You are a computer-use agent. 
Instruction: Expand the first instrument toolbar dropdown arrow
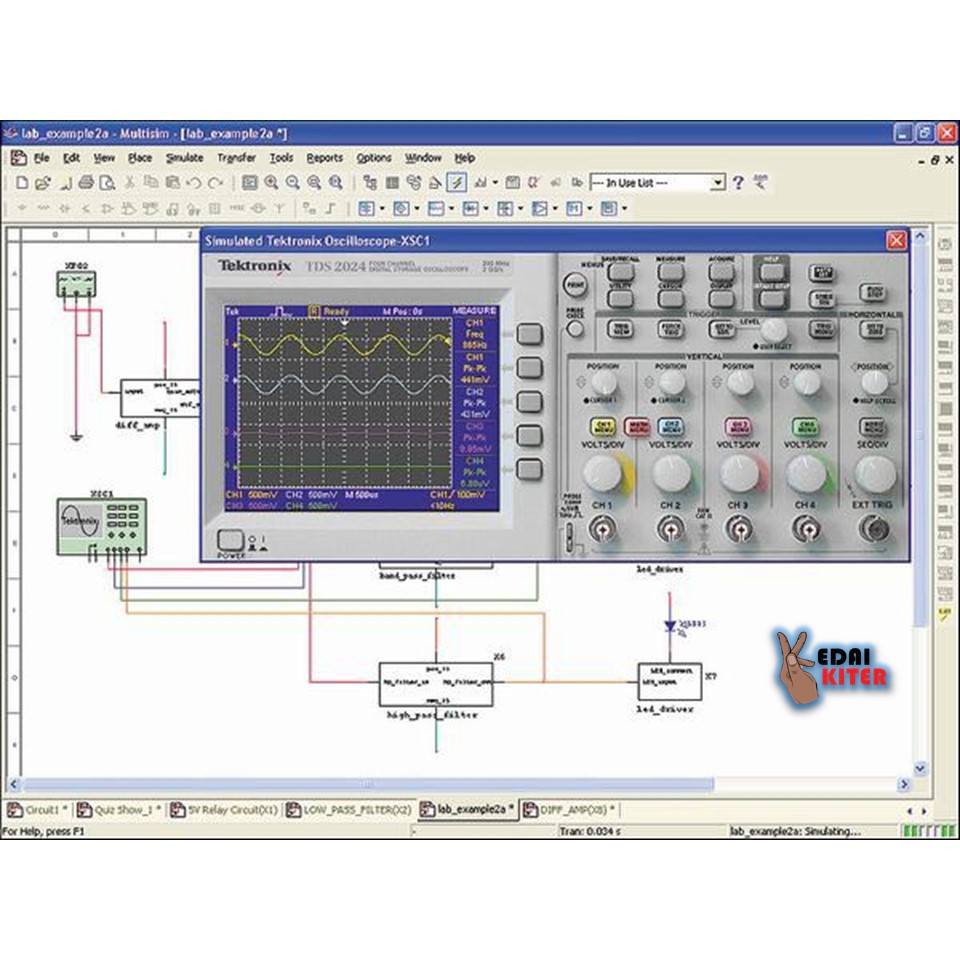click(380, 209)
